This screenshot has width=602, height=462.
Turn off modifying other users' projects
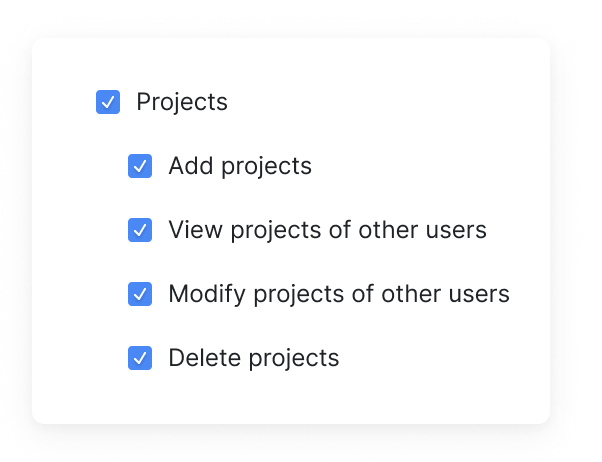(140, 294)
